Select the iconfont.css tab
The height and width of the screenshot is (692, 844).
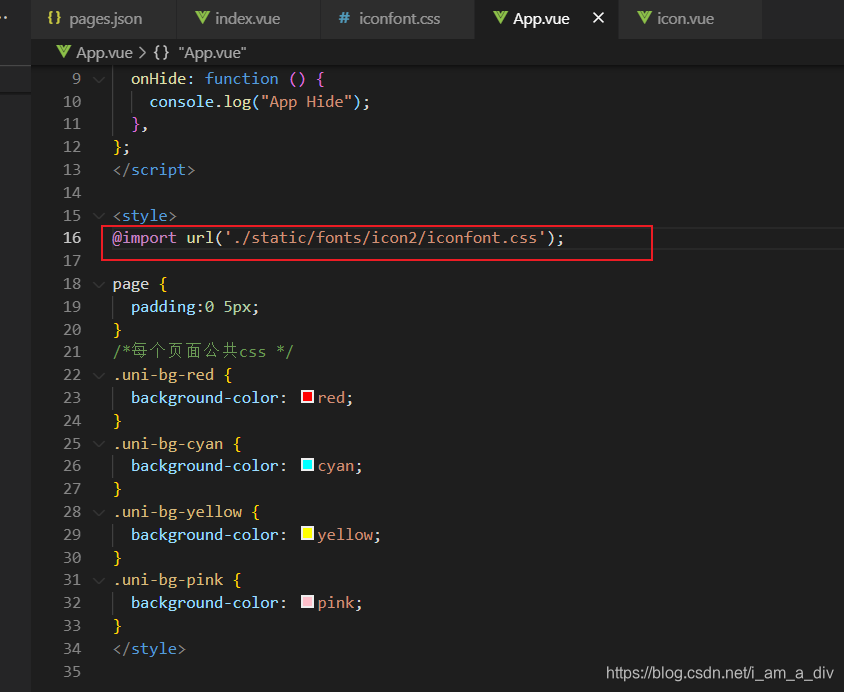coord(397,19)
